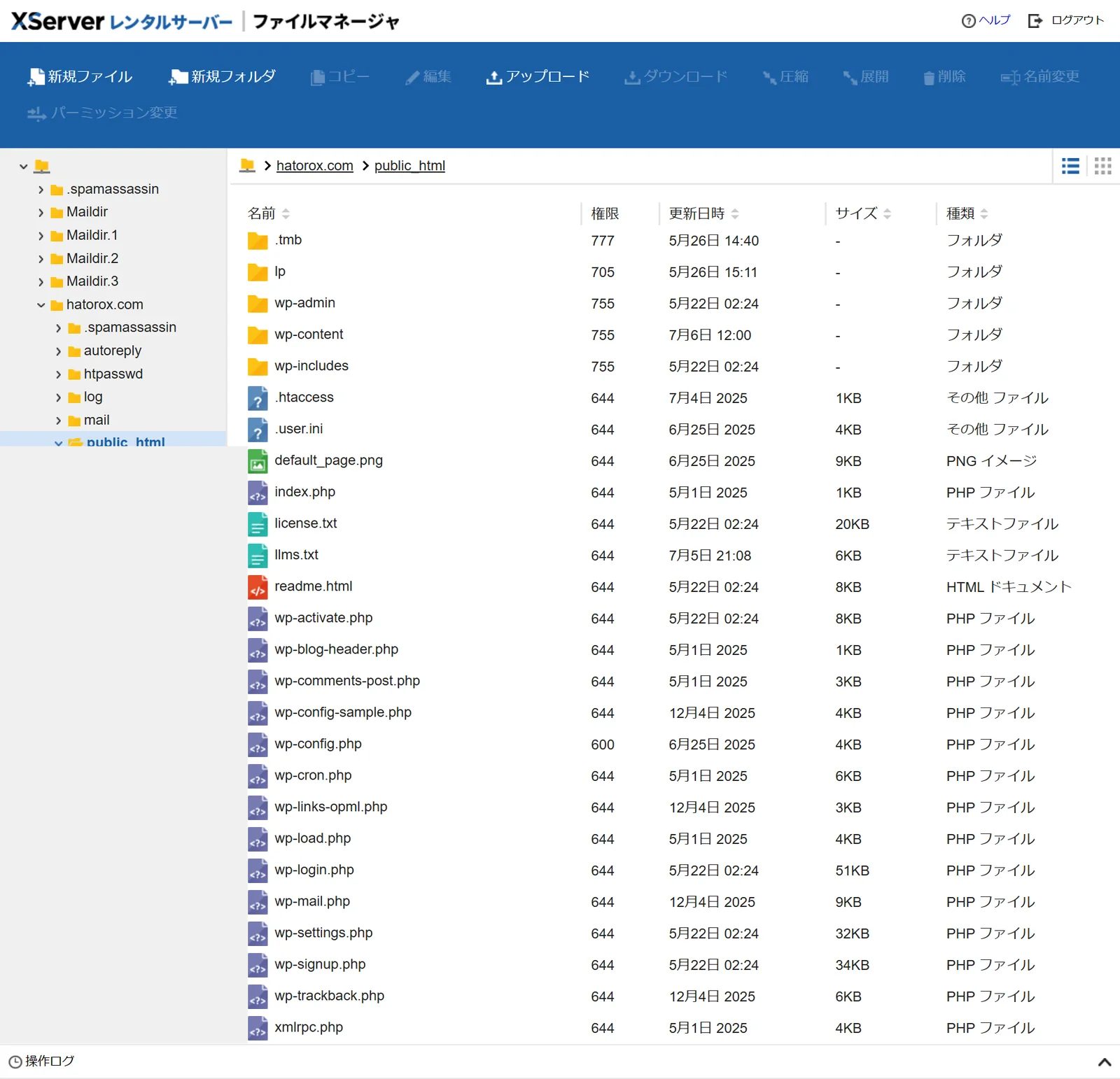Select the default_page.png image icon
This screenshot has height=1079, width=1120.
coord(258,461)
